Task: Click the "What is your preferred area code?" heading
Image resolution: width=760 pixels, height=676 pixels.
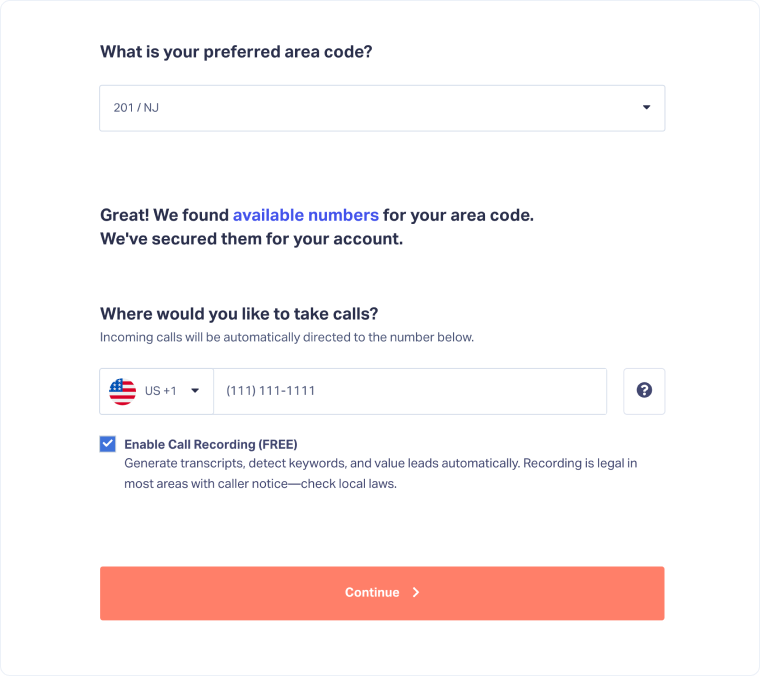Action: point(236,52)
